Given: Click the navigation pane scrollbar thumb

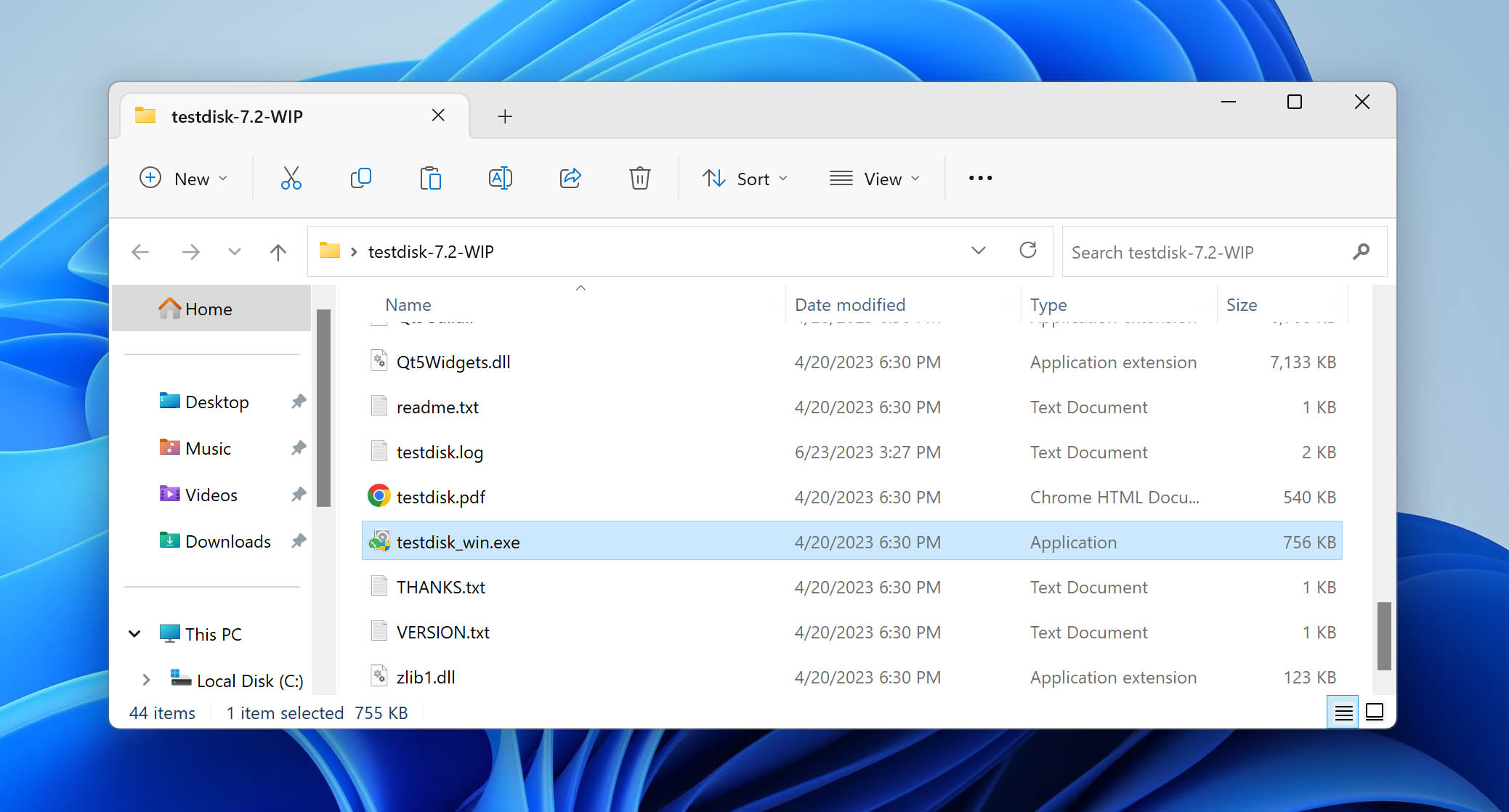Looking at the screenshot, I should (324, 408).
